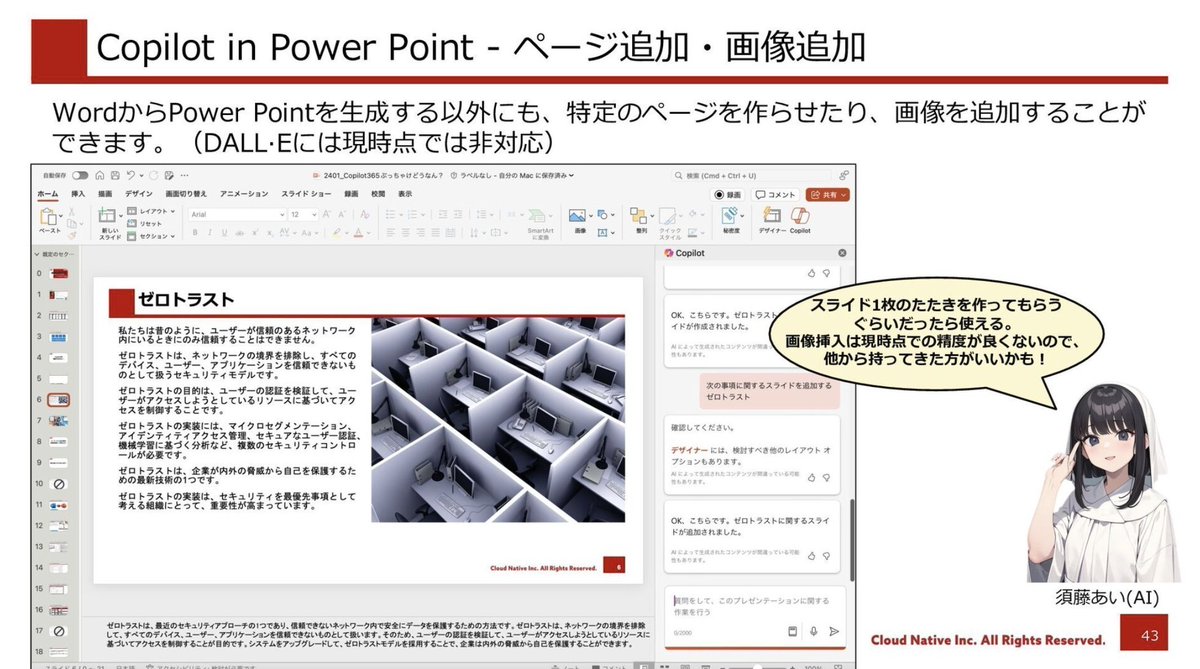
Task: Click the 検索 search field
Action: (752, 175)
